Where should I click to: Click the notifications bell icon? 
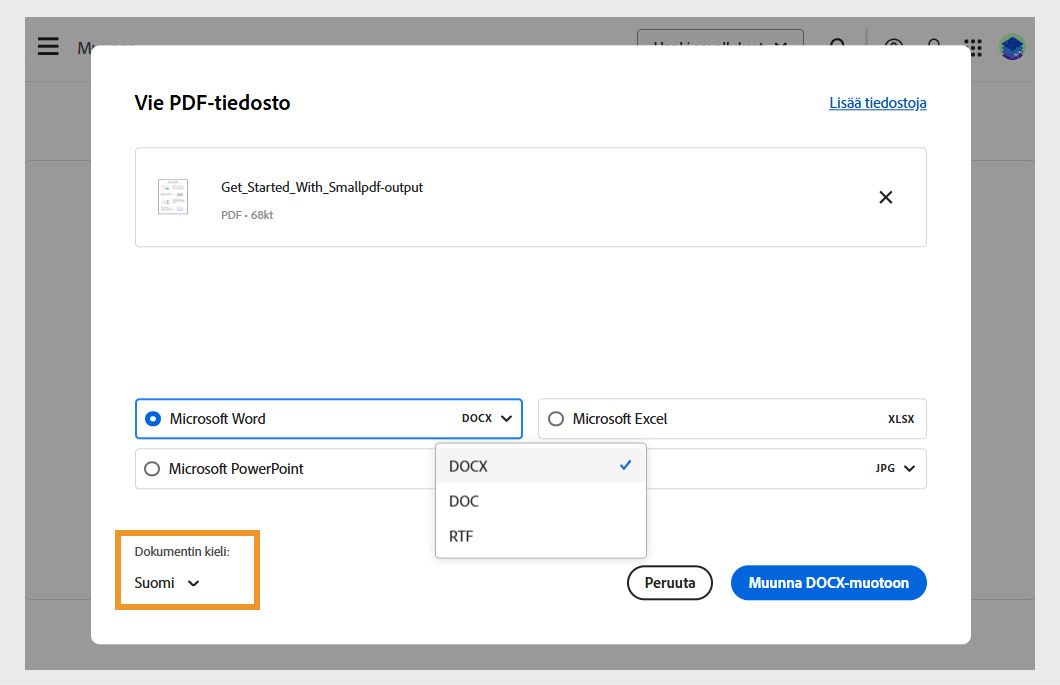click(x=932, y=47)
